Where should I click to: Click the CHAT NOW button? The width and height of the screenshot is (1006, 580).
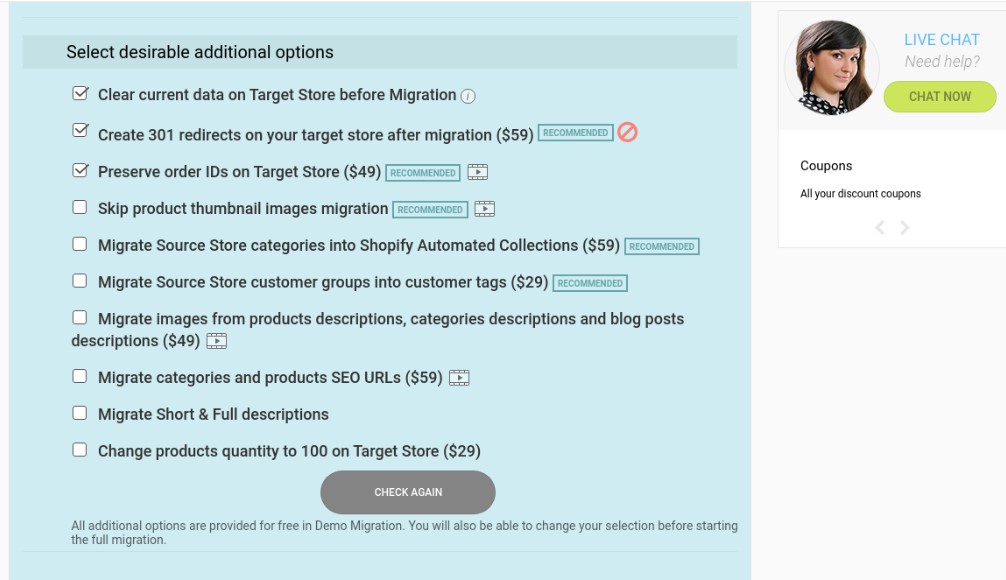click(941, 97)
